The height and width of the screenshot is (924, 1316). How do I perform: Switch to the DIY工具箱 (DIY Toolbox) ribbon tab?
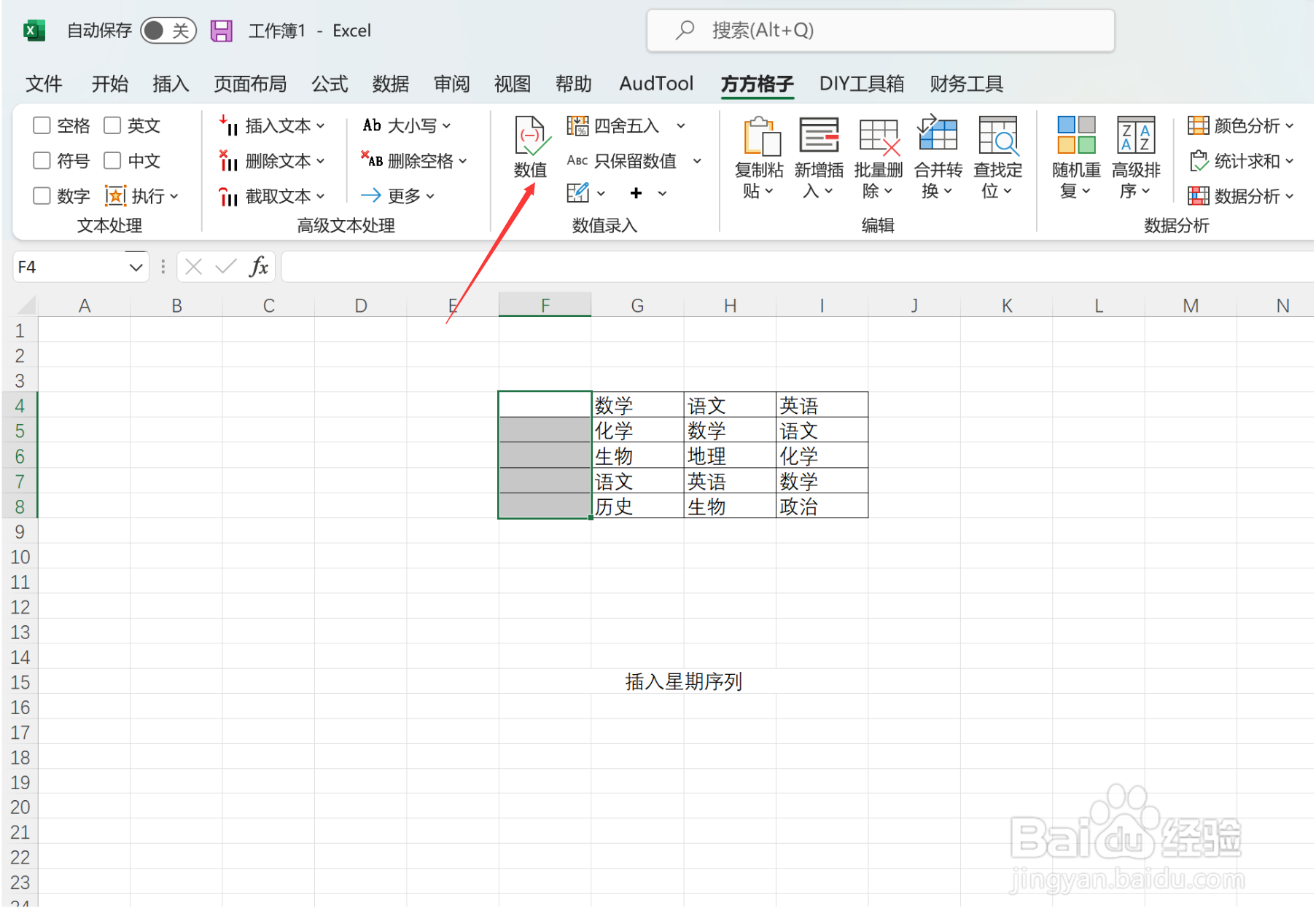[862, 84]
